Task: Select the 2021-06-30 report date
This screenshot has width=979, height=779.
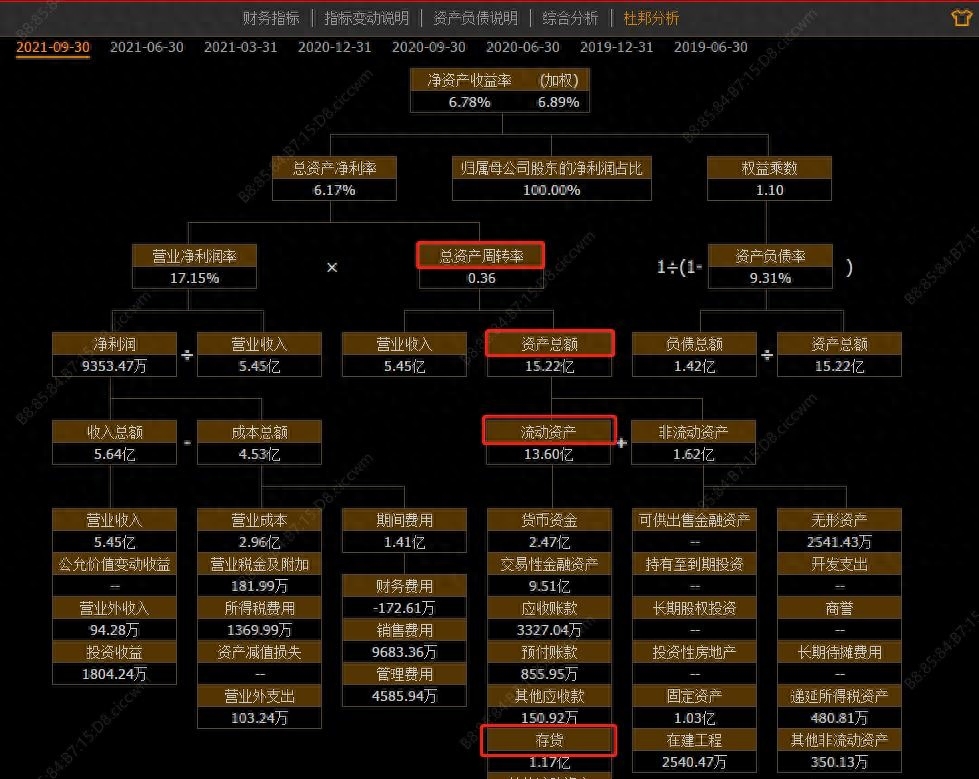Action: (x=145, y=47)
